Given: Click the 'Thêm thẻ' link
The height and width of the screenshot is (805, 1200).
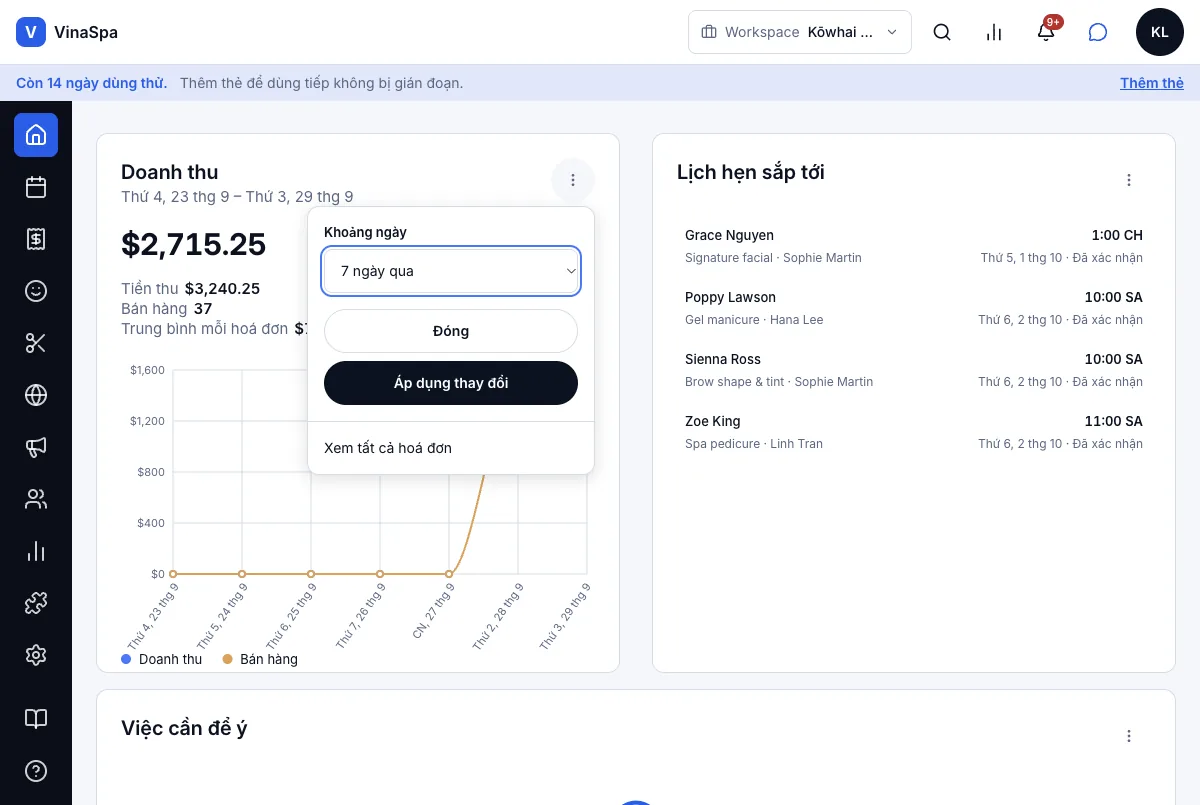Looking at the screenshot, I should [1152, 83].
